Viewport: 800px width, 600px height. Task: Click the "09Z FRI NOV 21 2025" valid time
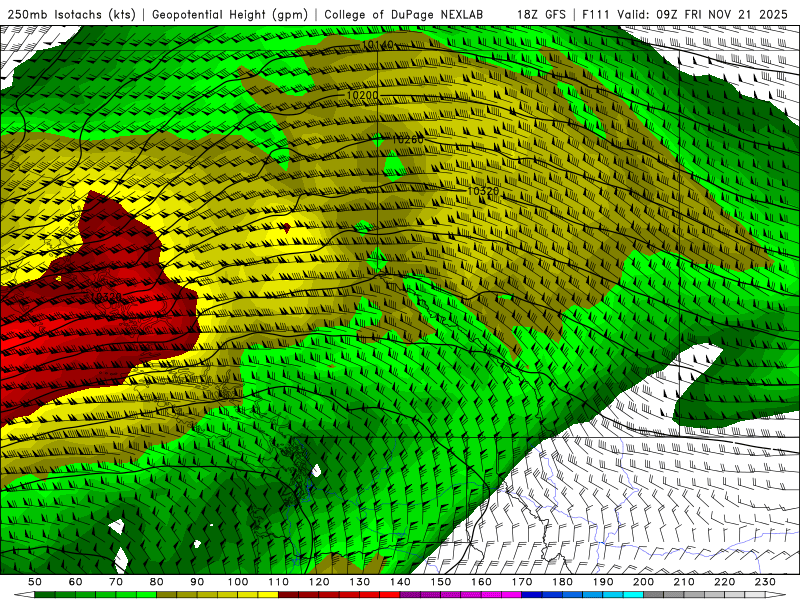(722, 15)
